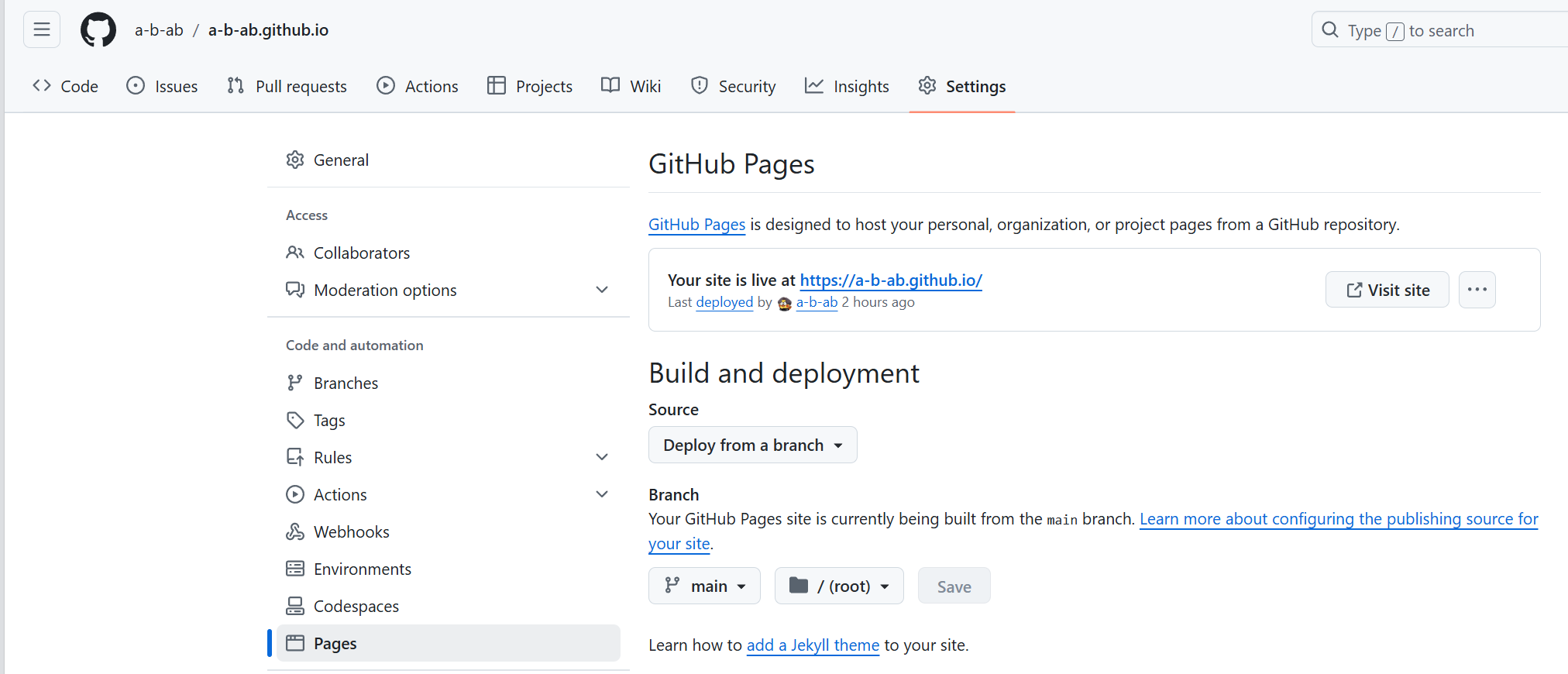Open the / (root) folder dropdown
The width and height of the screenshot is (1568, 674).
click(x=839, y=586)
